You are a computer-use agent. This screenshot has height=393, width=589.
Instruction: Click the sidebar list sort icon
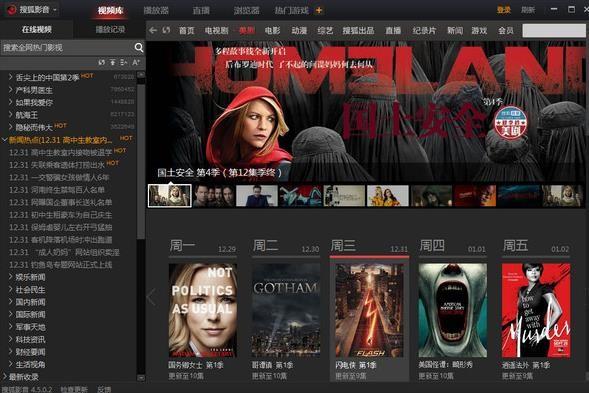(124, 62)
